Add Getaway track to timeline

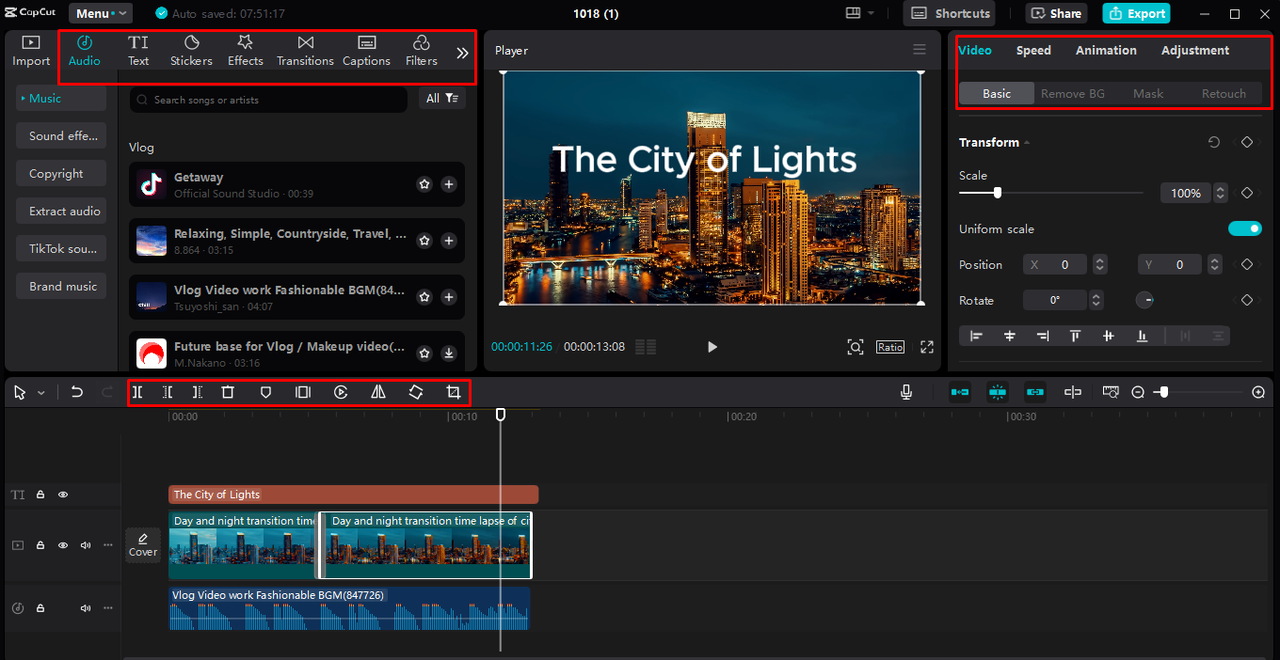click(x=449, y=185)
